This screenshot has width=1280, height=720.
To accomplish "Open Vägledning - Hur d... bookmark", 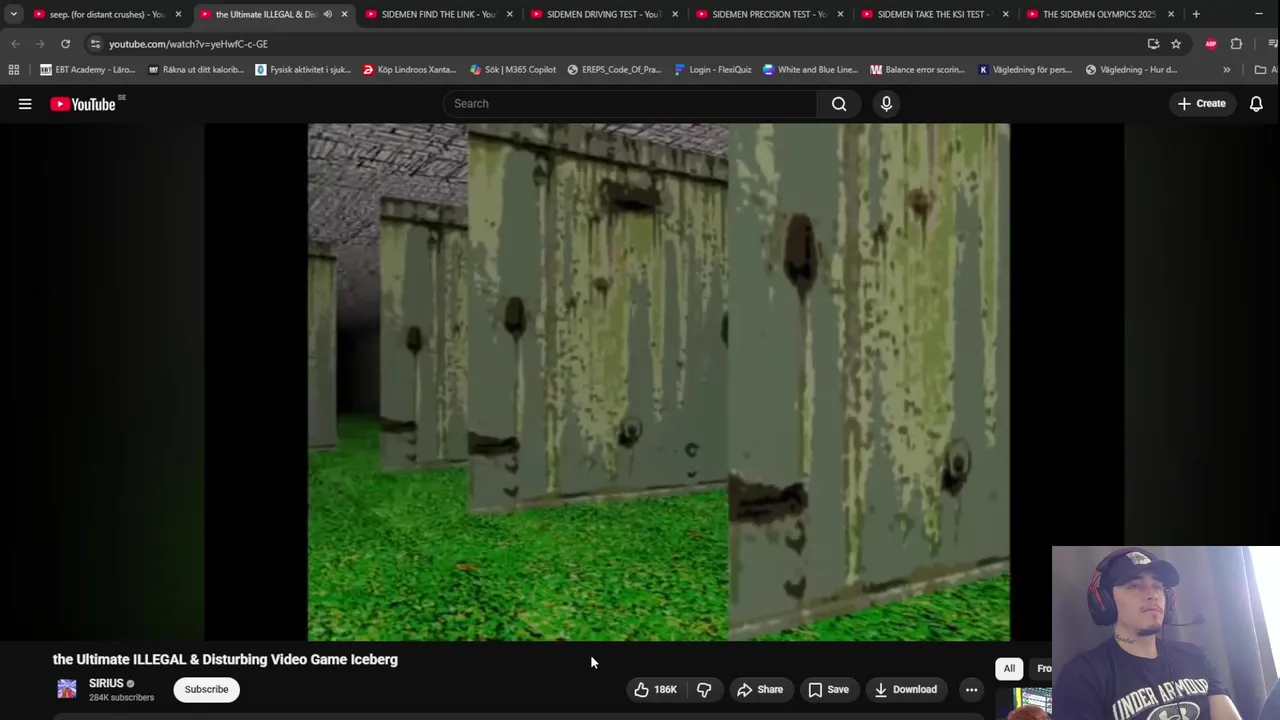I will (x=1131, y=70).
